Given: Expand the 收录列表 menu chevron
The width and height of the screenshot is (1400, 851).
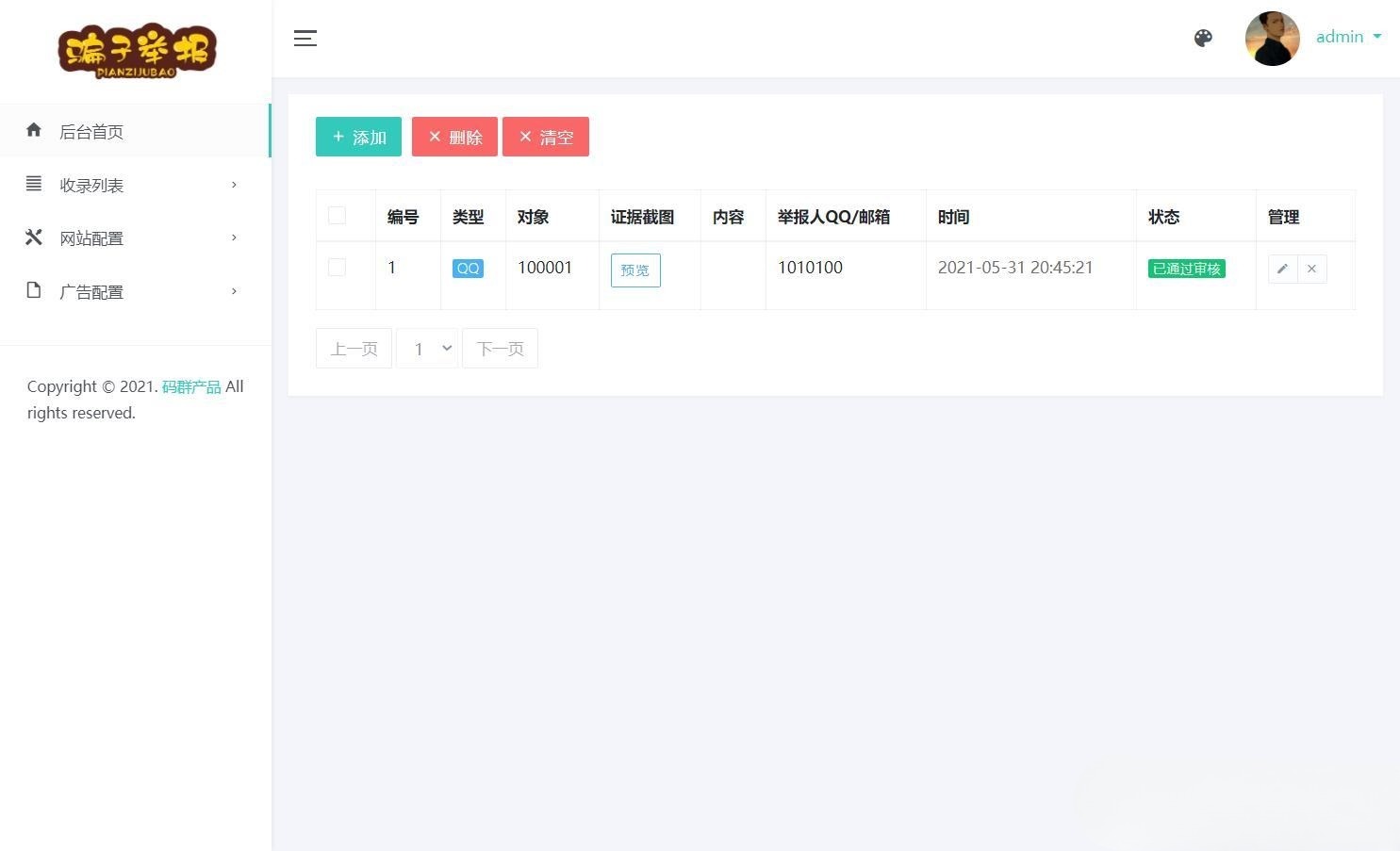Looking at the screenshot, I should pyautogui.click(x=234, y=185).
